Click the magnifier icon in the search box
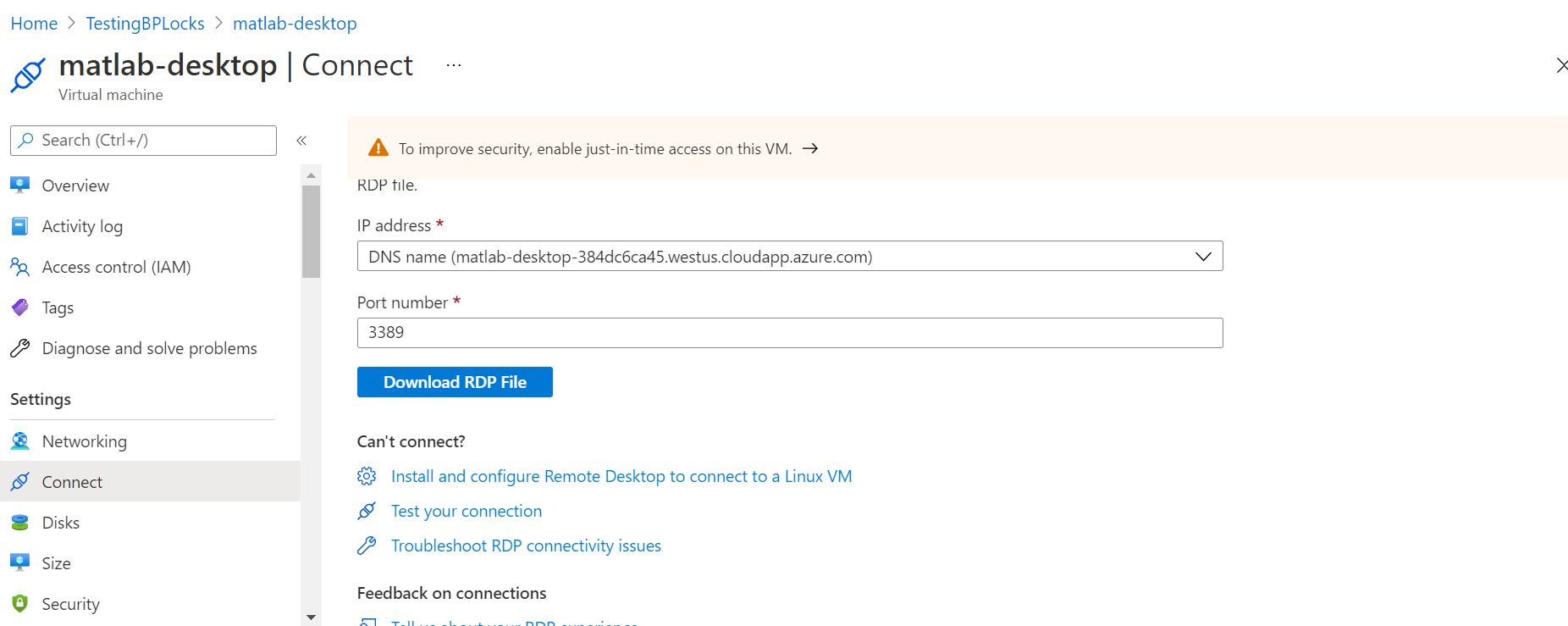Screen dimensions: 1568x626 [26, 140]
